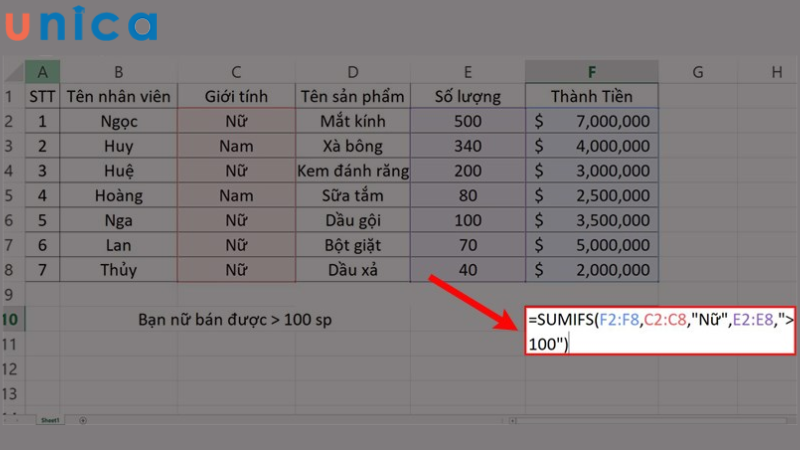Click the 'Dầu xả' product cell
Screen dimensions: 800x450
[353, 270]
